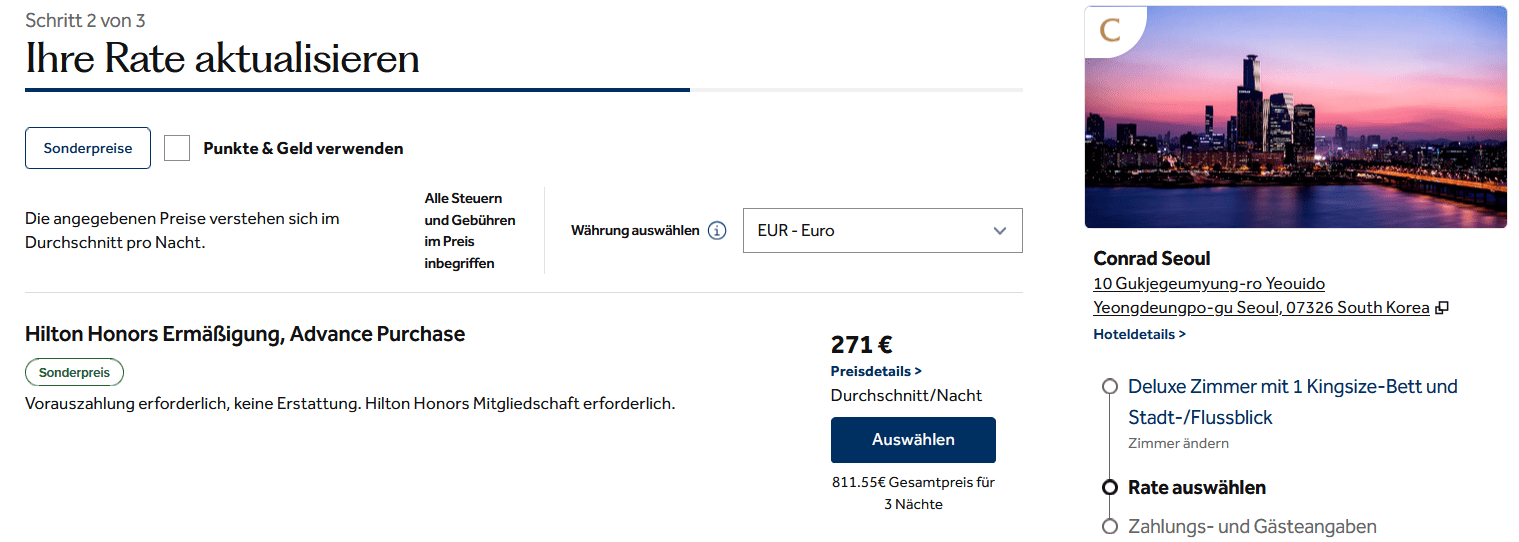Go to the Zahlungs- und Gästeangaben step label
This screenshot has height=542, width=1519.
(1252, 527)
